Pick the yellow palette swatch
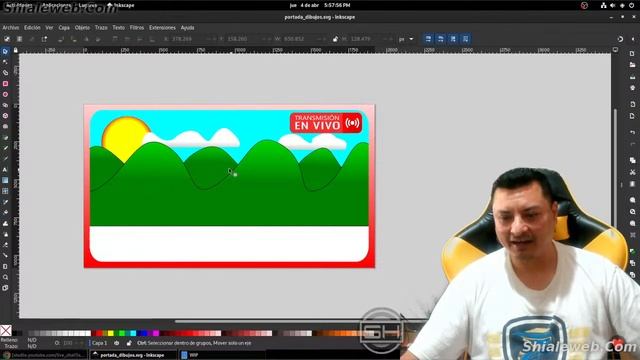The width and height of the screenshot is (640, 360). pyautogui.click(x=110, y=333)
